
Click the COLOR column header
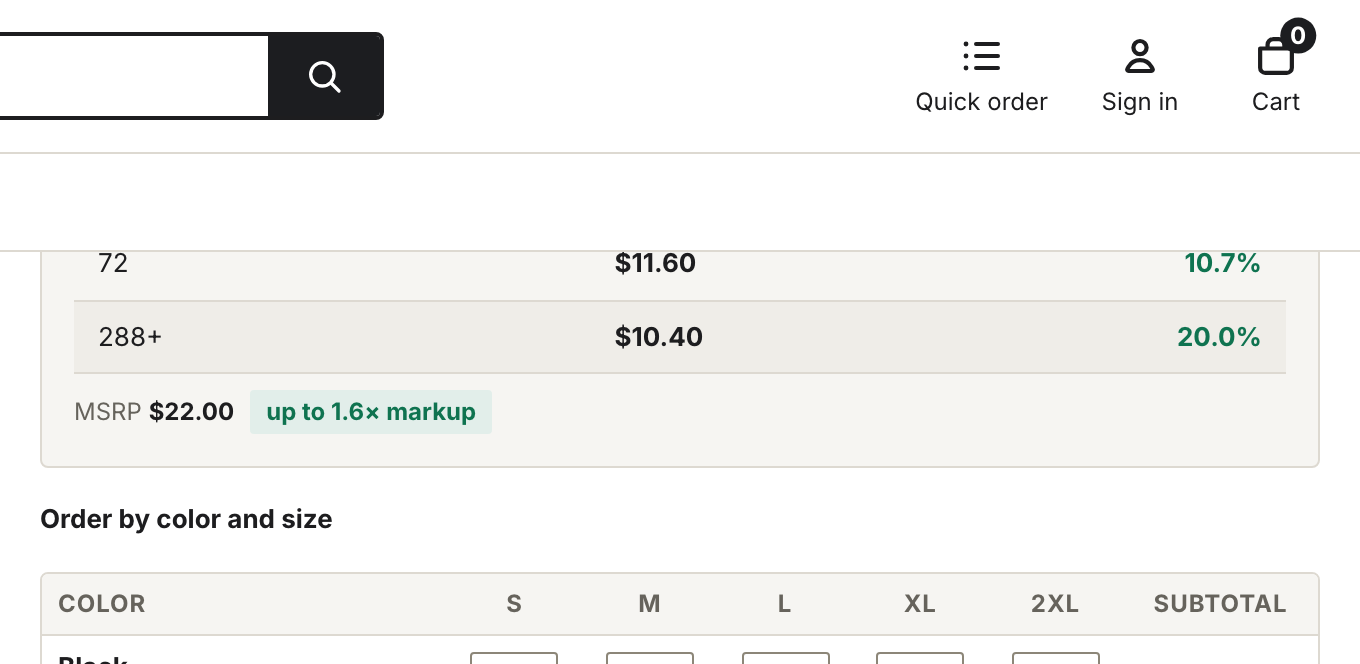pyautogui.click(x=102, y=604)
